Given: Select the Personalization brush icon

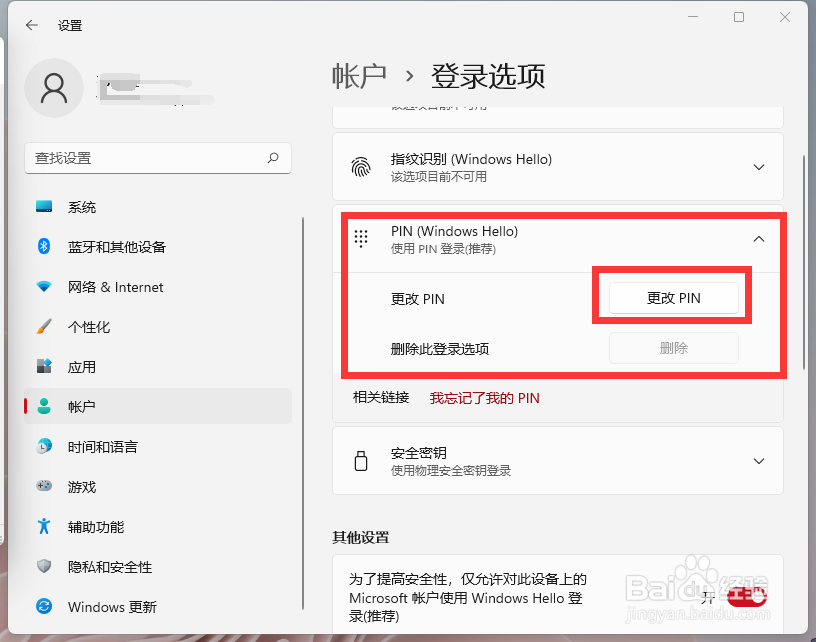Looking at the screenshot, I should pyautogui.click(x=44, y=327).
